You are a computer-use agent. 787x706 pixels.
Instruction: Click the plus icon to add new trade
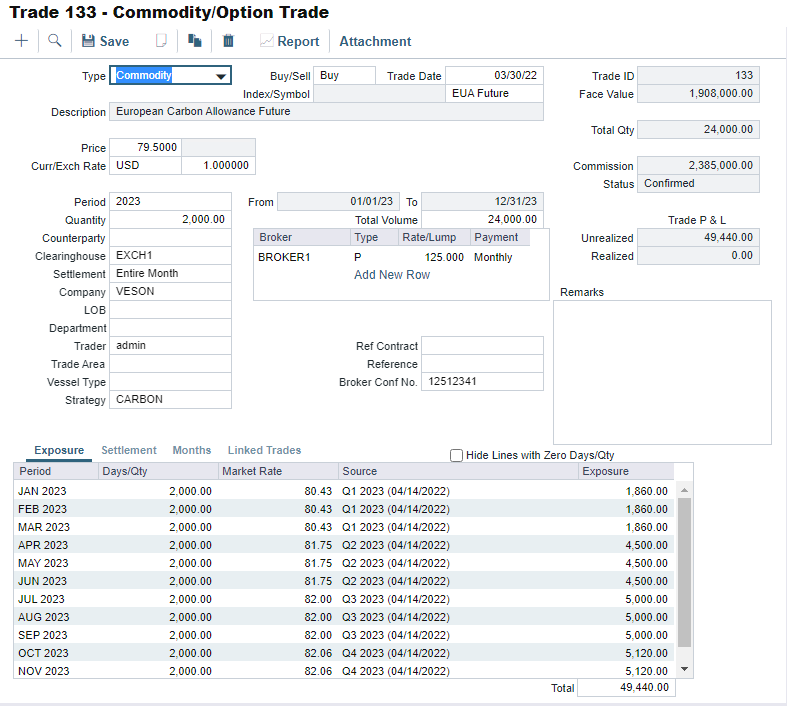tap(22, 41)
